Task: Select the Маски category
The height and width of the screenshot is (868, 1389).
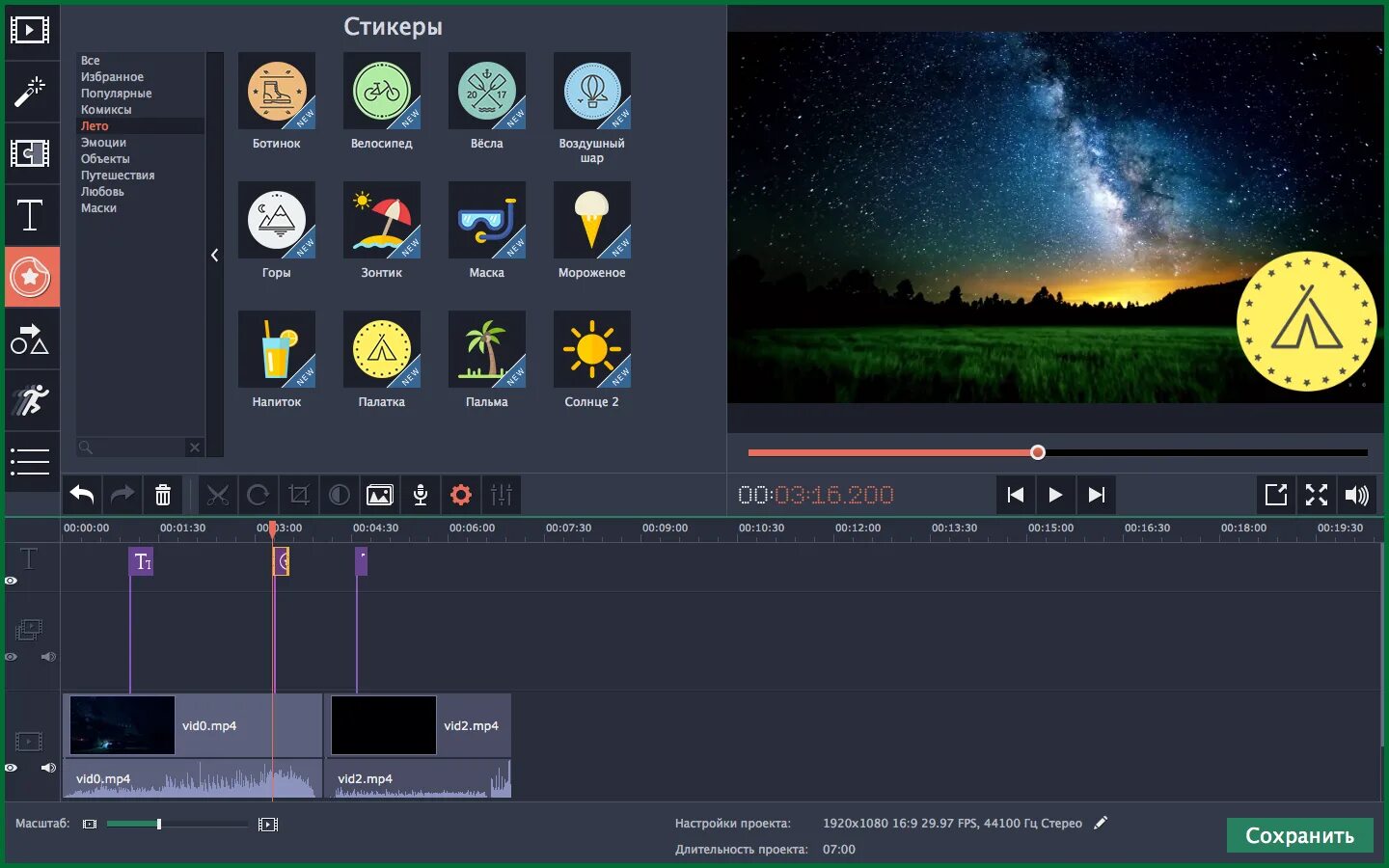Action: tap(98, 208)
